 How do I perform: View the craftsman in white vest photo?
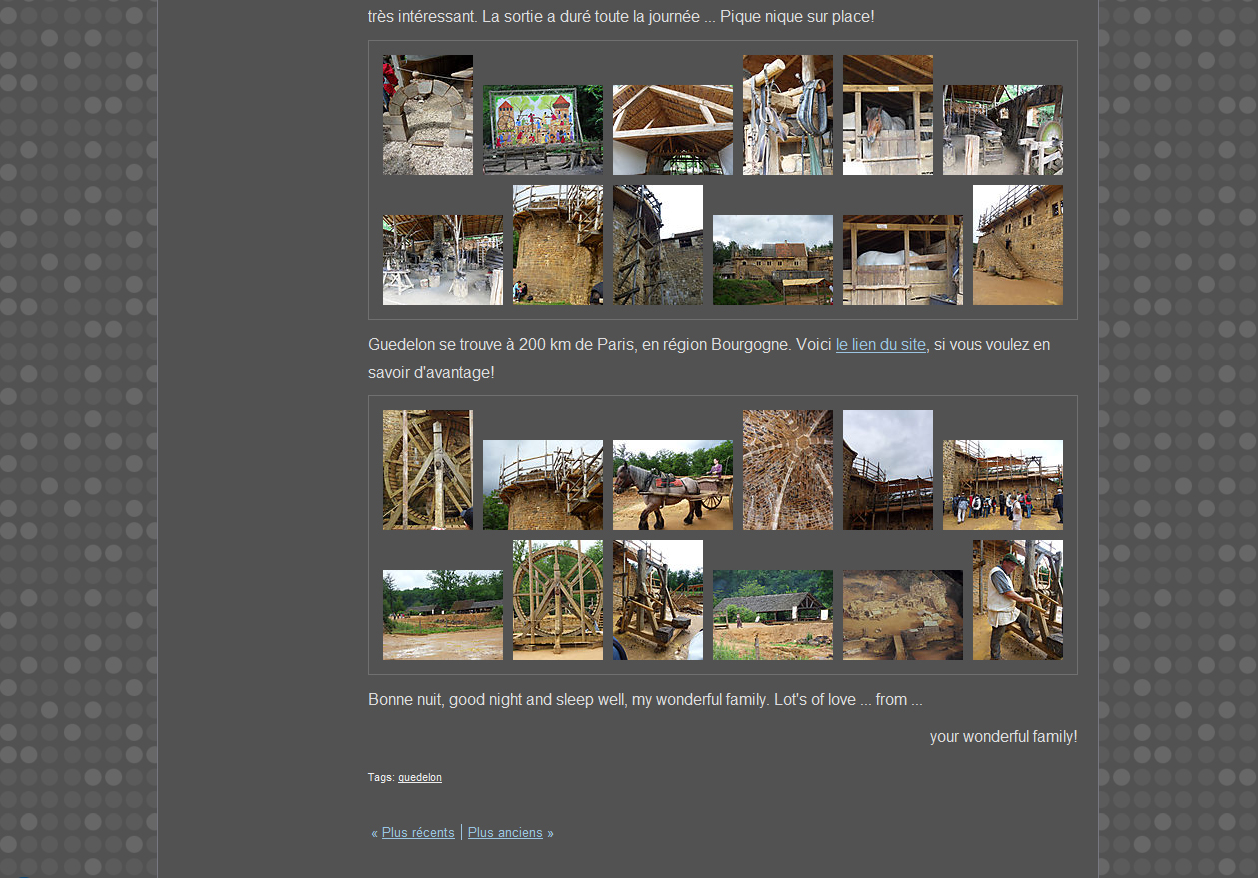tap(1018, 600)
